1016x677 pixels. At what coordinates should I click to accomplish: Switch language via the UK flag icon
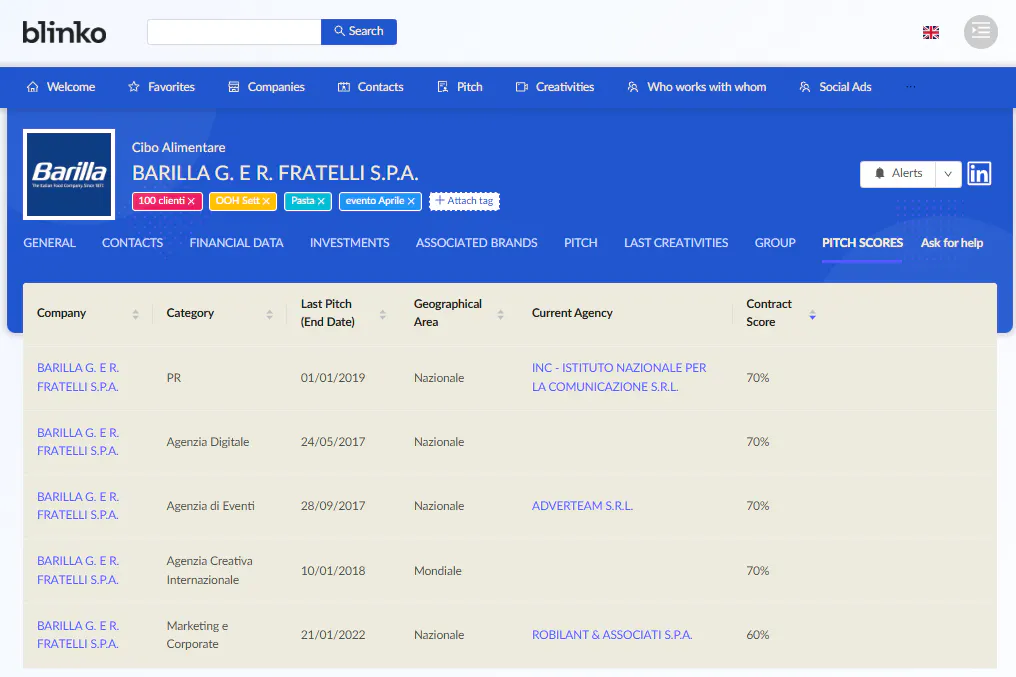(x=930, y=32)
